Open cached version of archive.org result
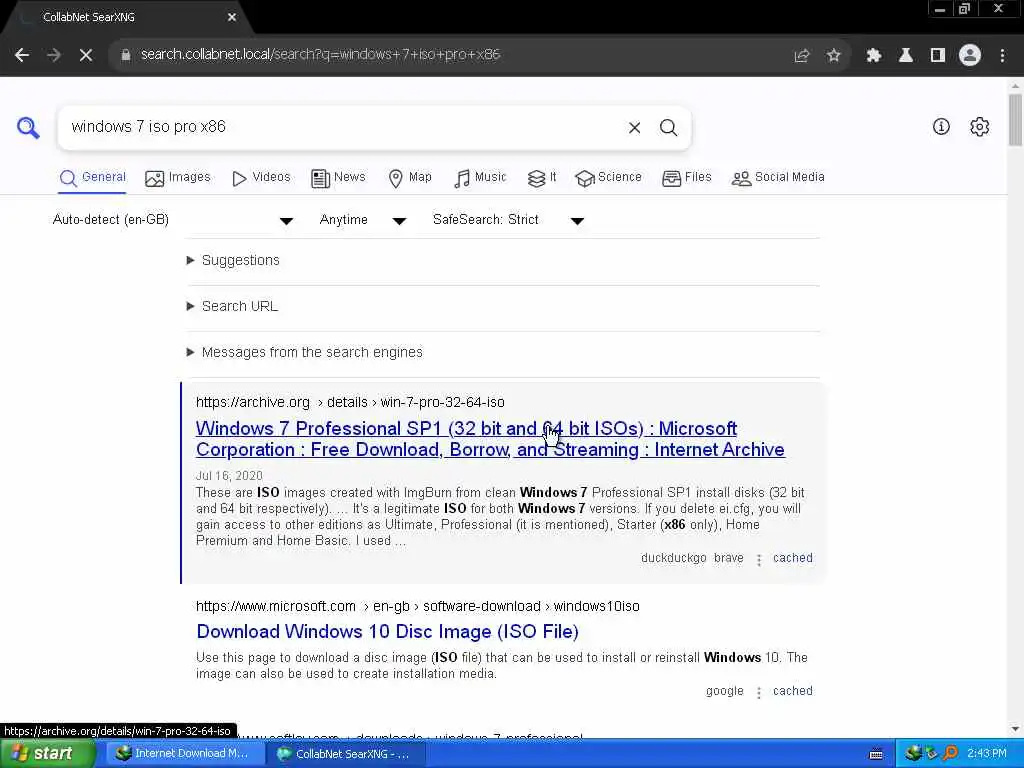 coord(793,558)
